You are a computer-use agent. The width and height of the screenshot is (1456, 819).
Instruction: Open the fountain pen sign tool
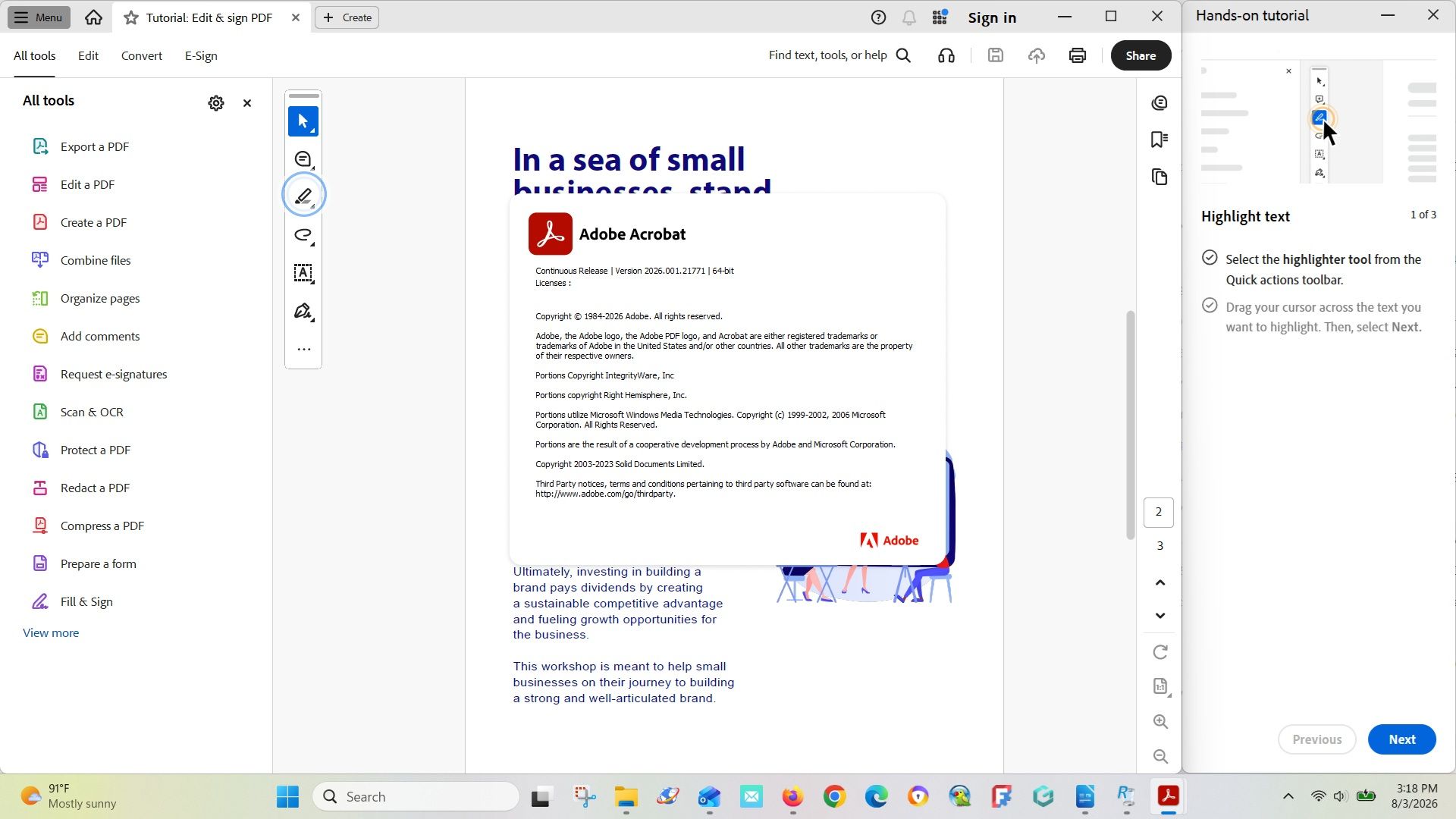pos(303,311)
